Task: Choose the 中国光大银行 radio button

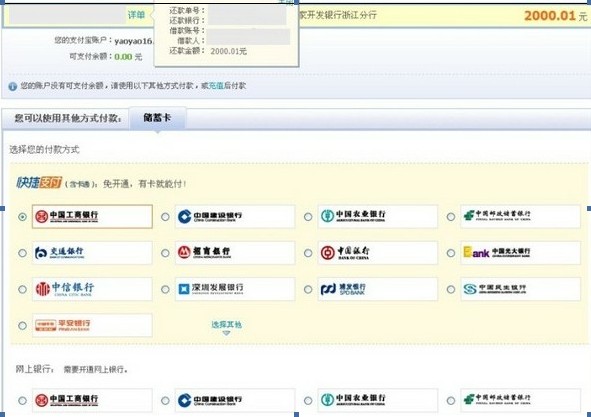Action: click(x=451, y=253)
